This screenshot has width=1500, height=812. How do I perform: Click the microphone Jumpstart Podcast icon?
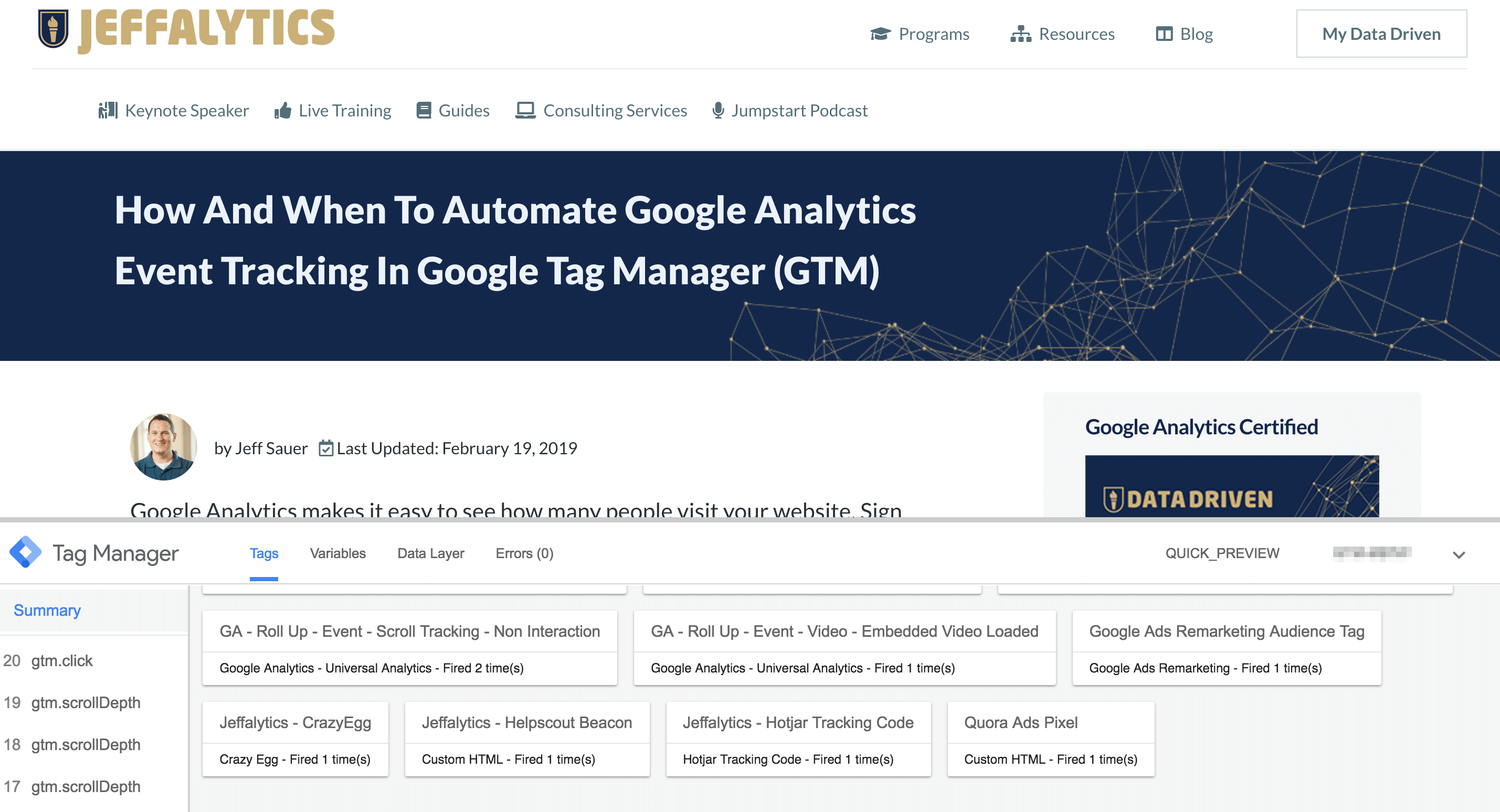pyautogui.click(x=718, y=111)
